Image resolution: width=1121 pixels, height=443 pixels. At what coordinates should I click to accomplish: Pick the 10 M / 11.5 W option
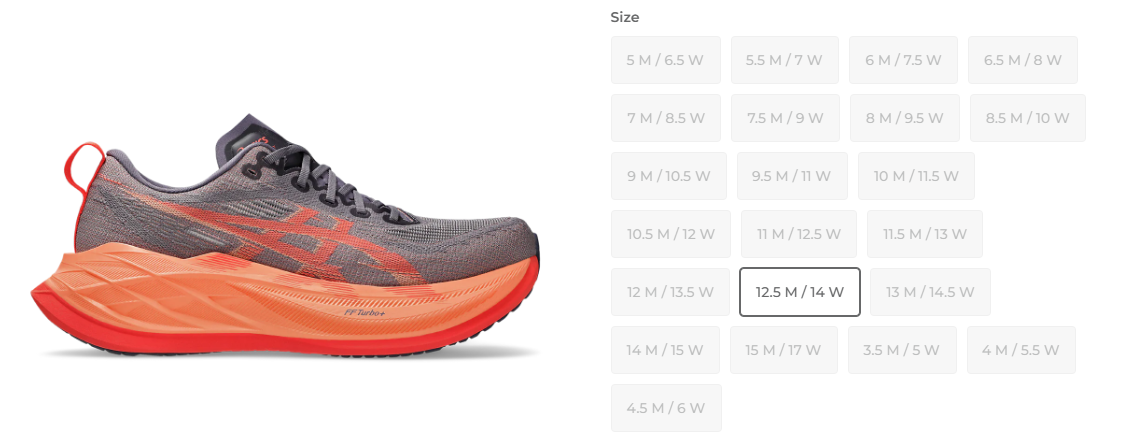pos(916,176)
